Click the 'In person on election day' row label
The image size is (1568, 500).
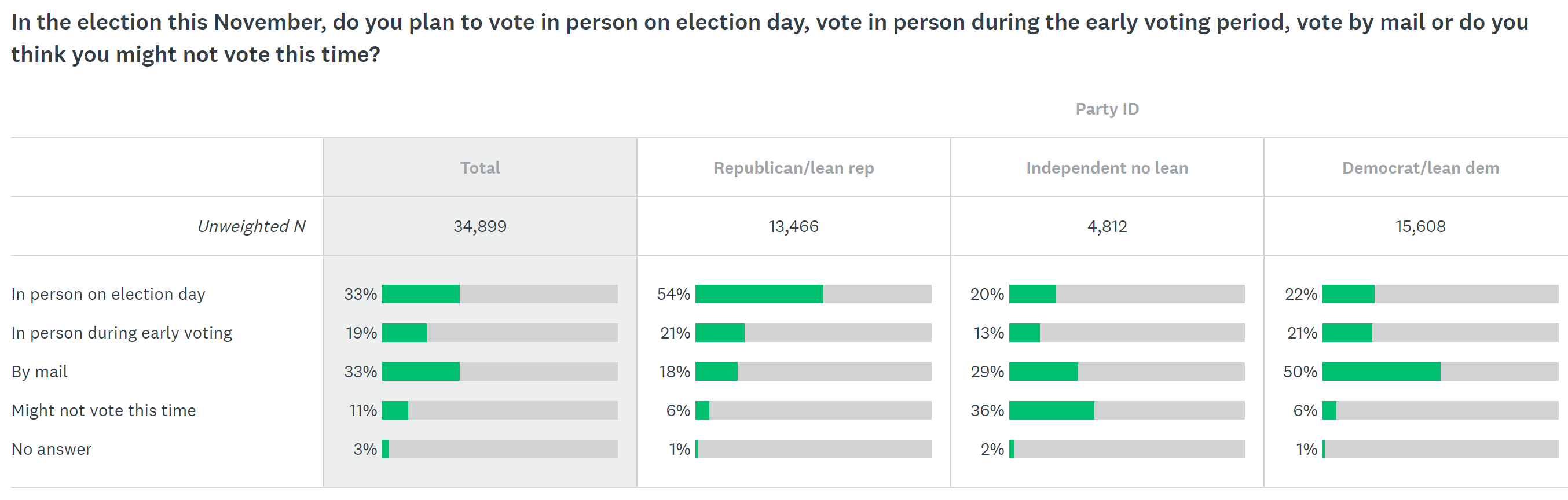[108, 295]
